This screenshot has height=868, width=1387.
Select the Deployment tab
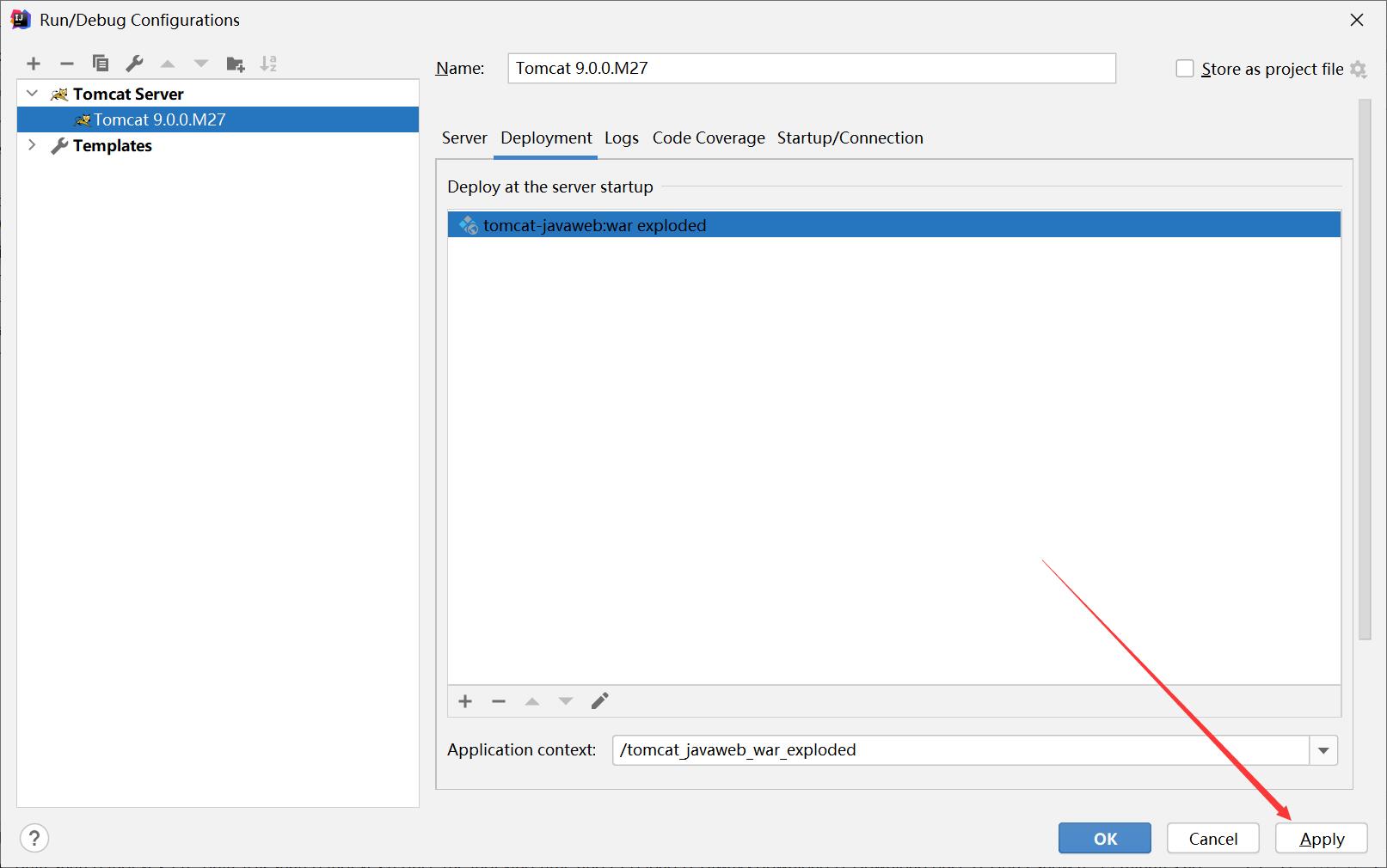click(x=546, y=138)
